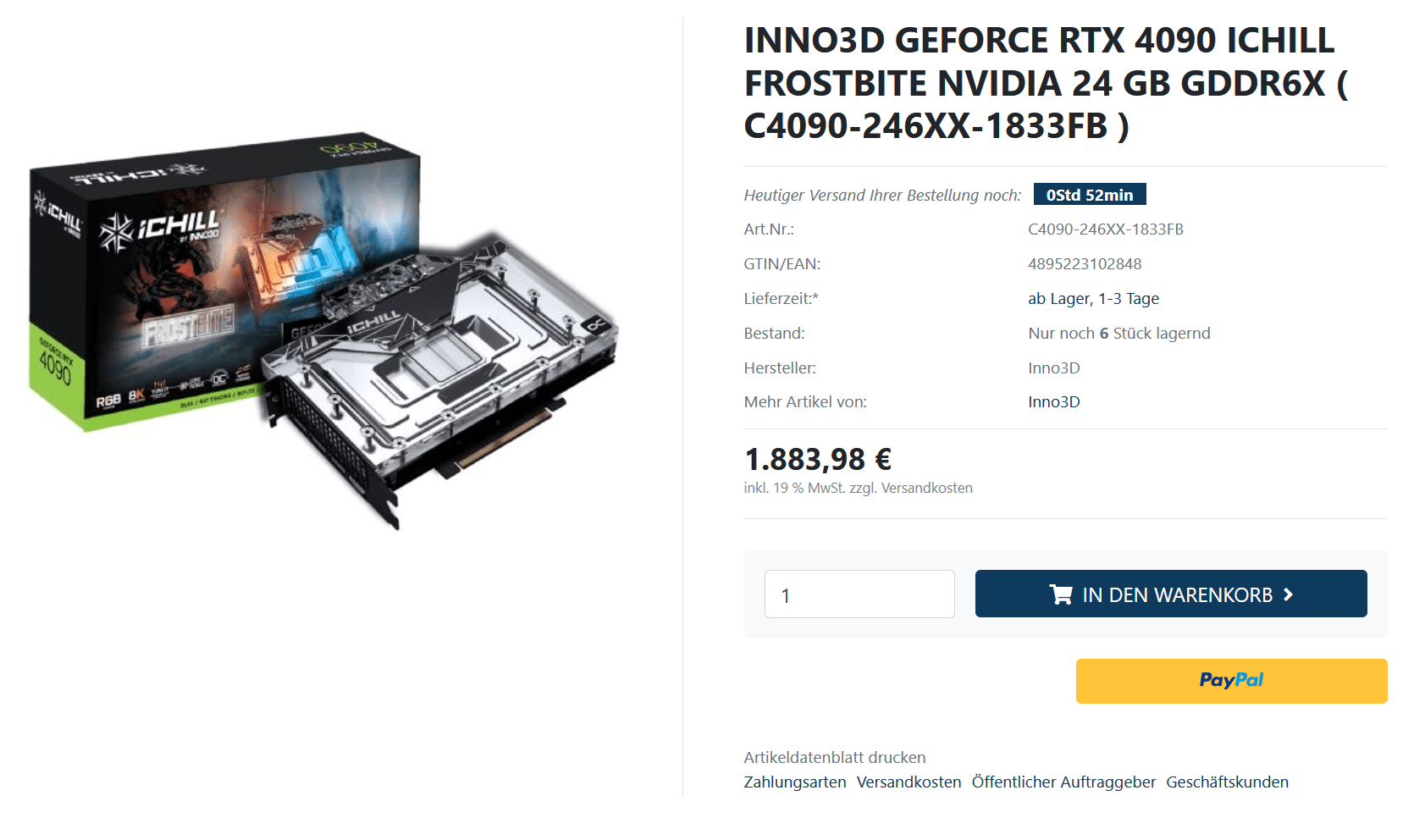The height and width of the screenshot is (840, 1425).
Task: Open the Geschäftskunden link
Action: click(x=1227, y=782)
